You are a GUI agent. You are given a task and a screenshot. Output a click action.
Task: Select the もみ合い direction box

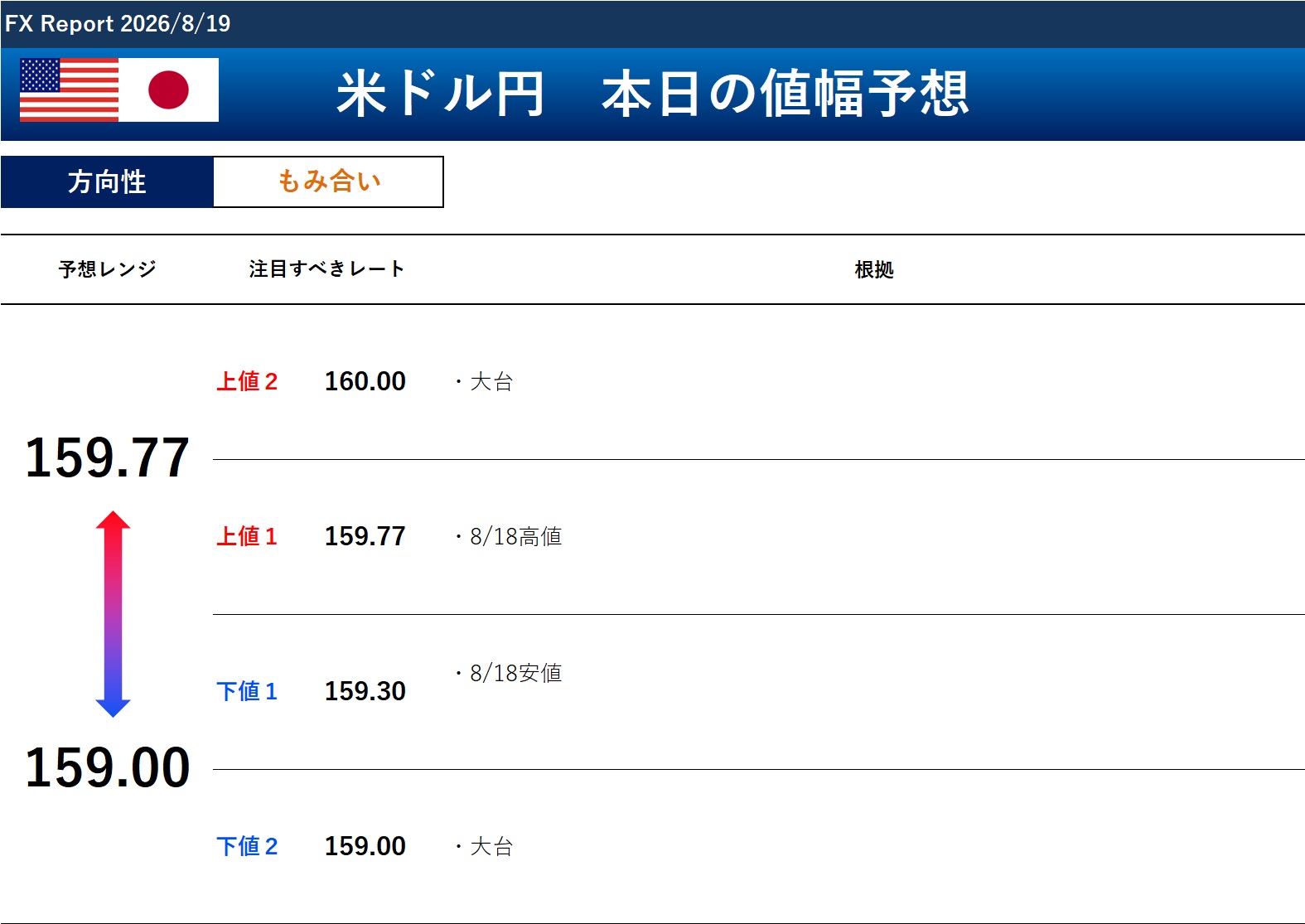tap(328, 181)
